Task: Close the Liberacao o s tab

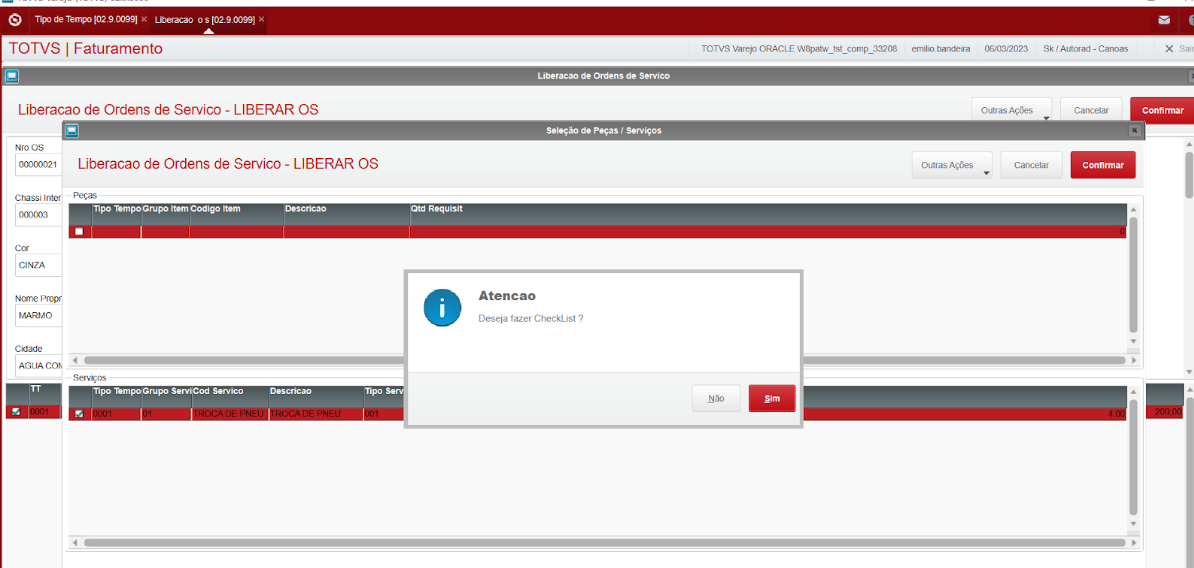Action: (x=261, y=19)
